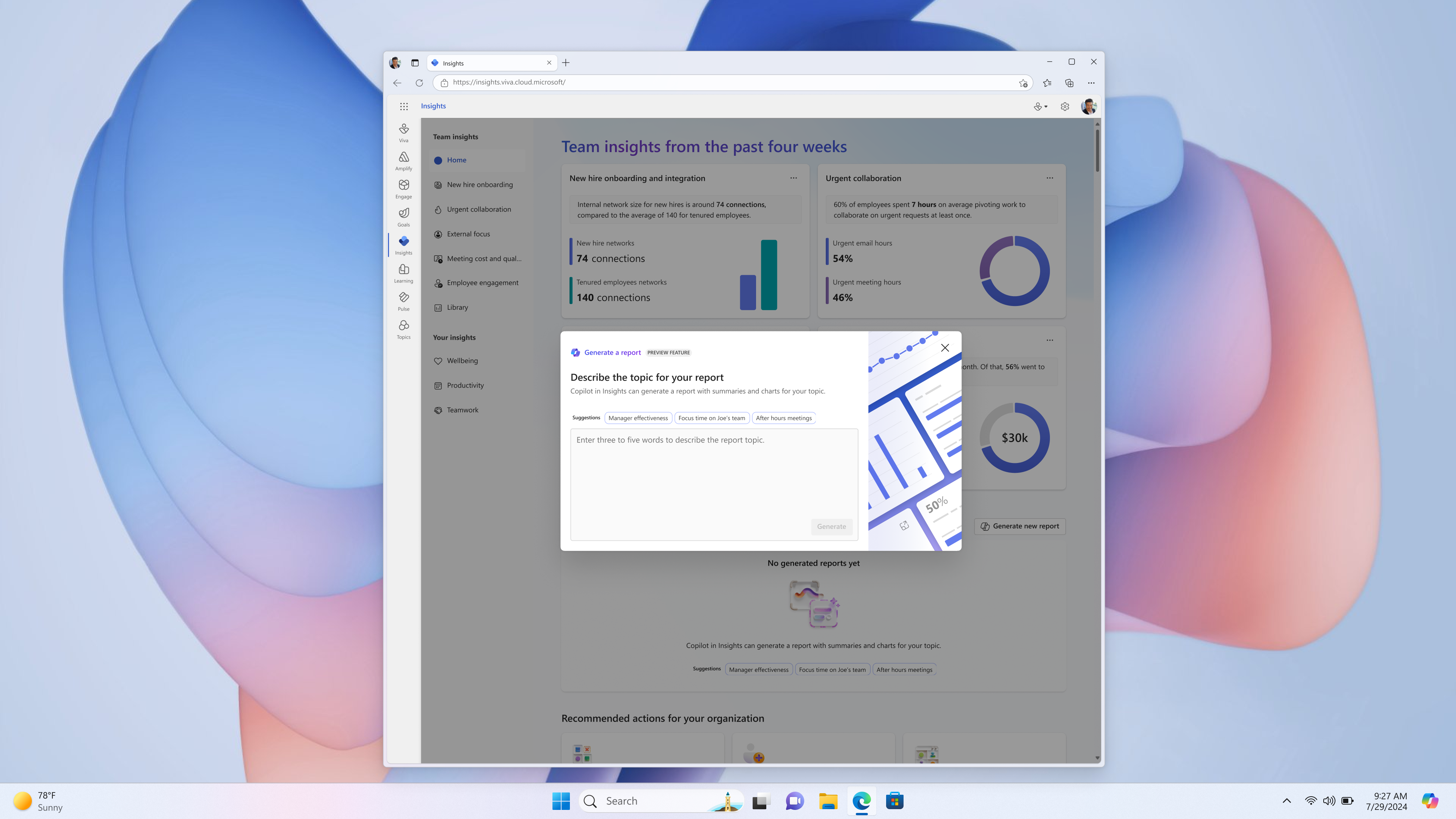Open the Viva dropdown in Insights header

(x=1040, y=106)
